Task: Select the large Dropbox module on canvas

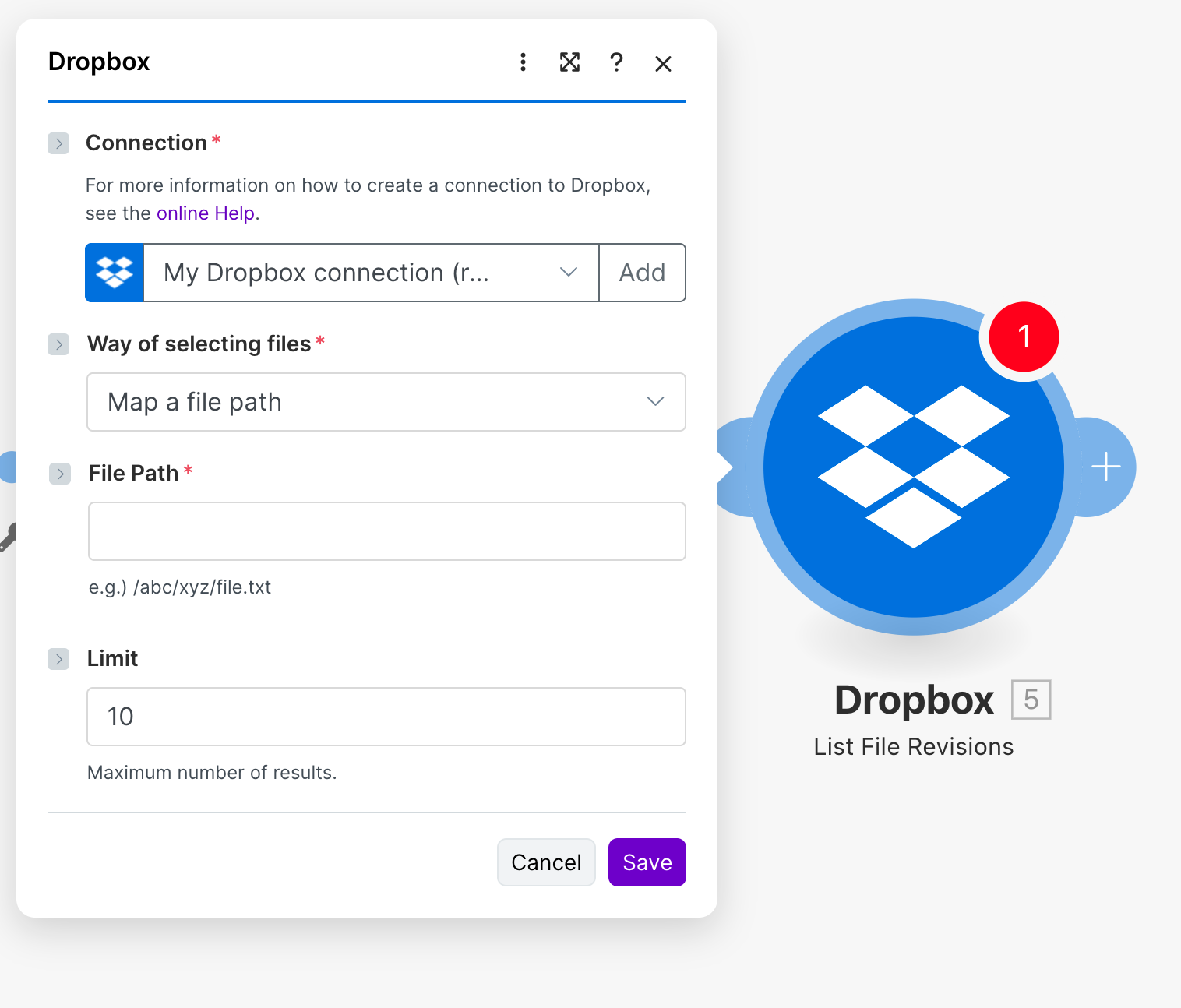Action: 914,467
